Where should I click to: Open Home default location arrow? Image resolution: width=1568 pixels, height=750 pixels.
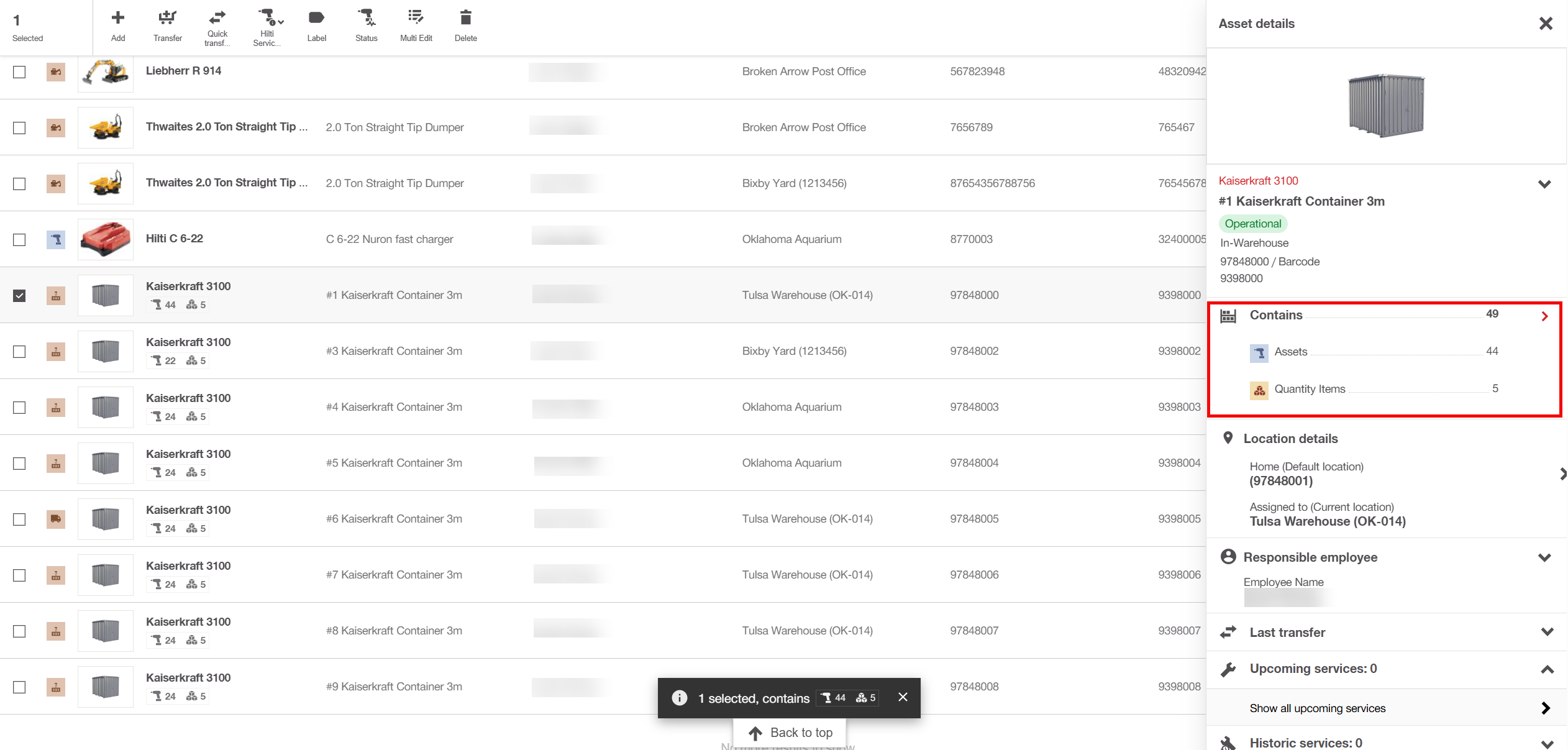[1562, 474]
